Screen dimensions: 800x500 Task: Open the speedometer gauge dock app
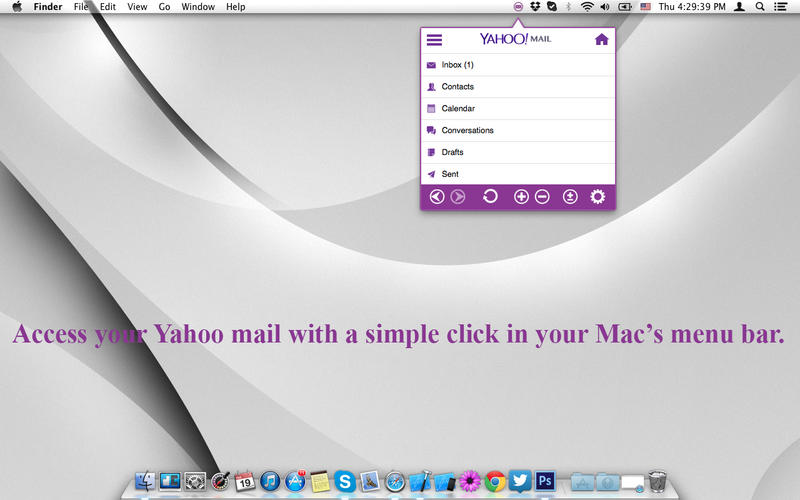coord(220,481)
